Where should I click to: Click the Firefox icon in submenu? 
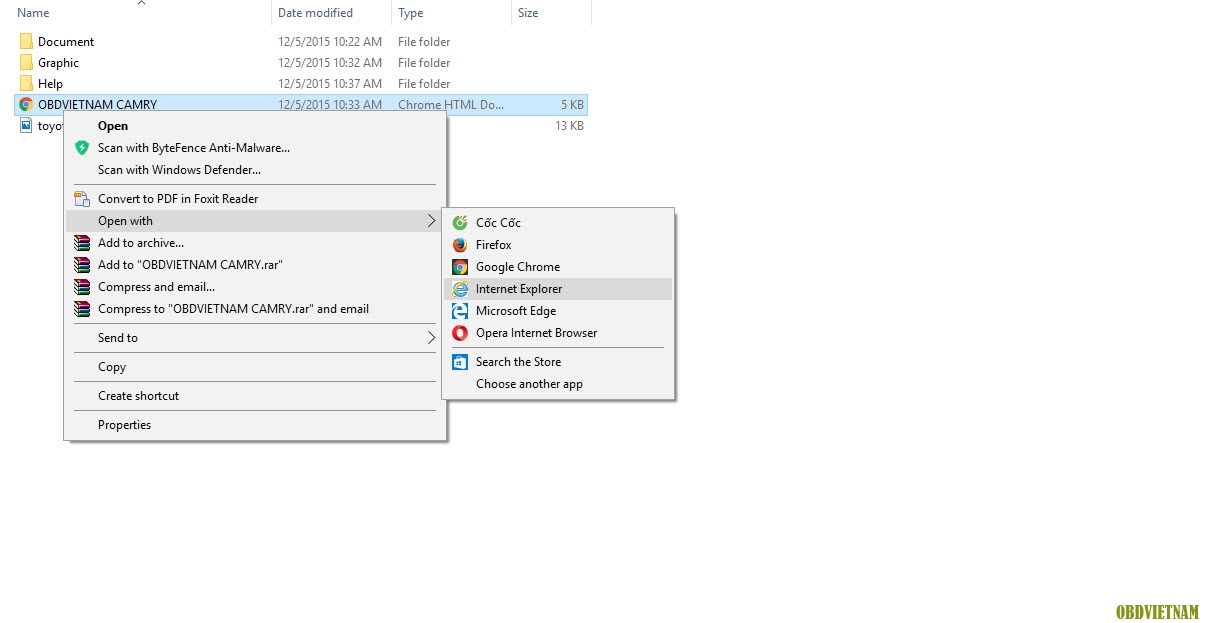[460, 244]
